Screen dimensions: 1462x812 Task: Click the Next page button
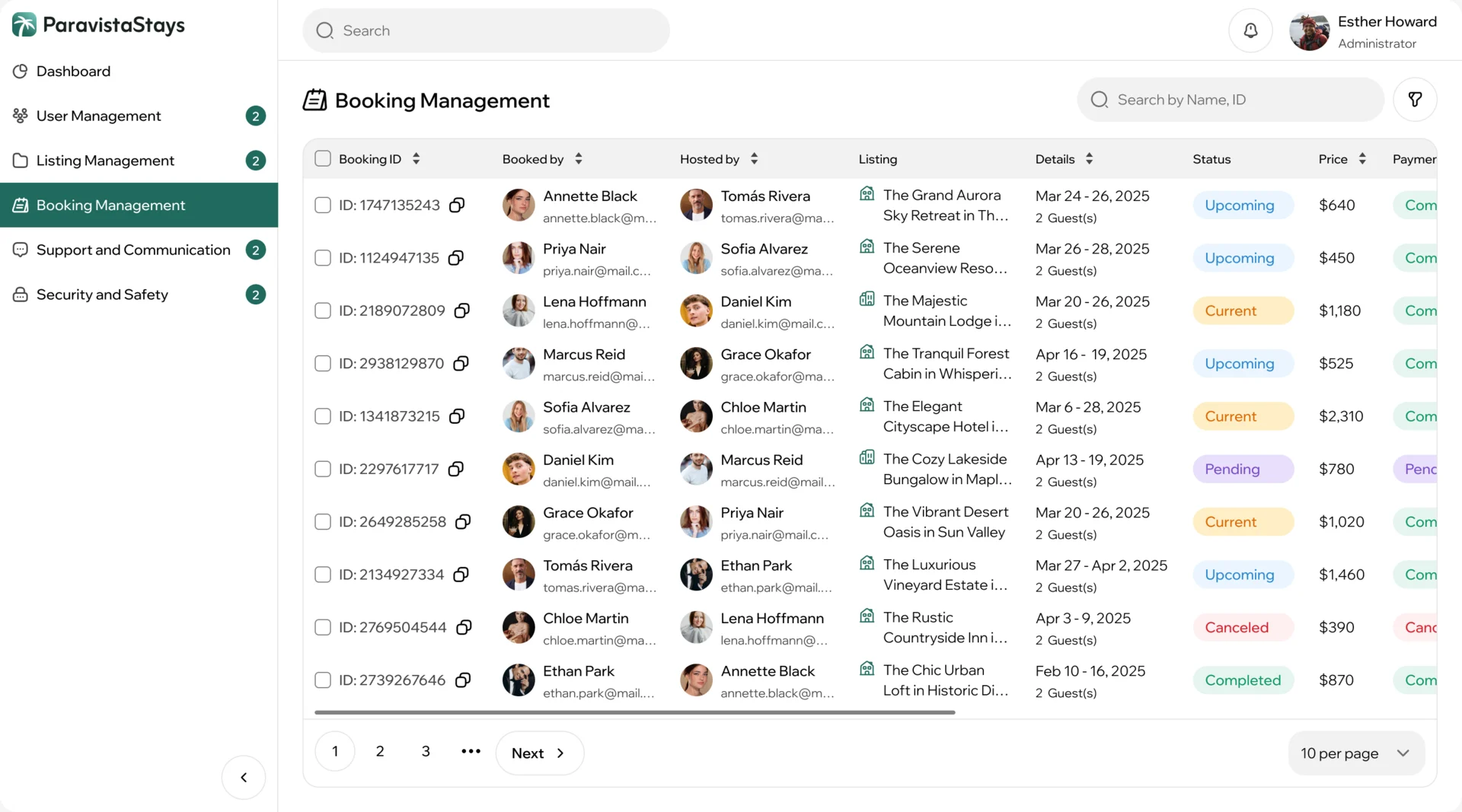pyautogui.click(x=539, y=753)
